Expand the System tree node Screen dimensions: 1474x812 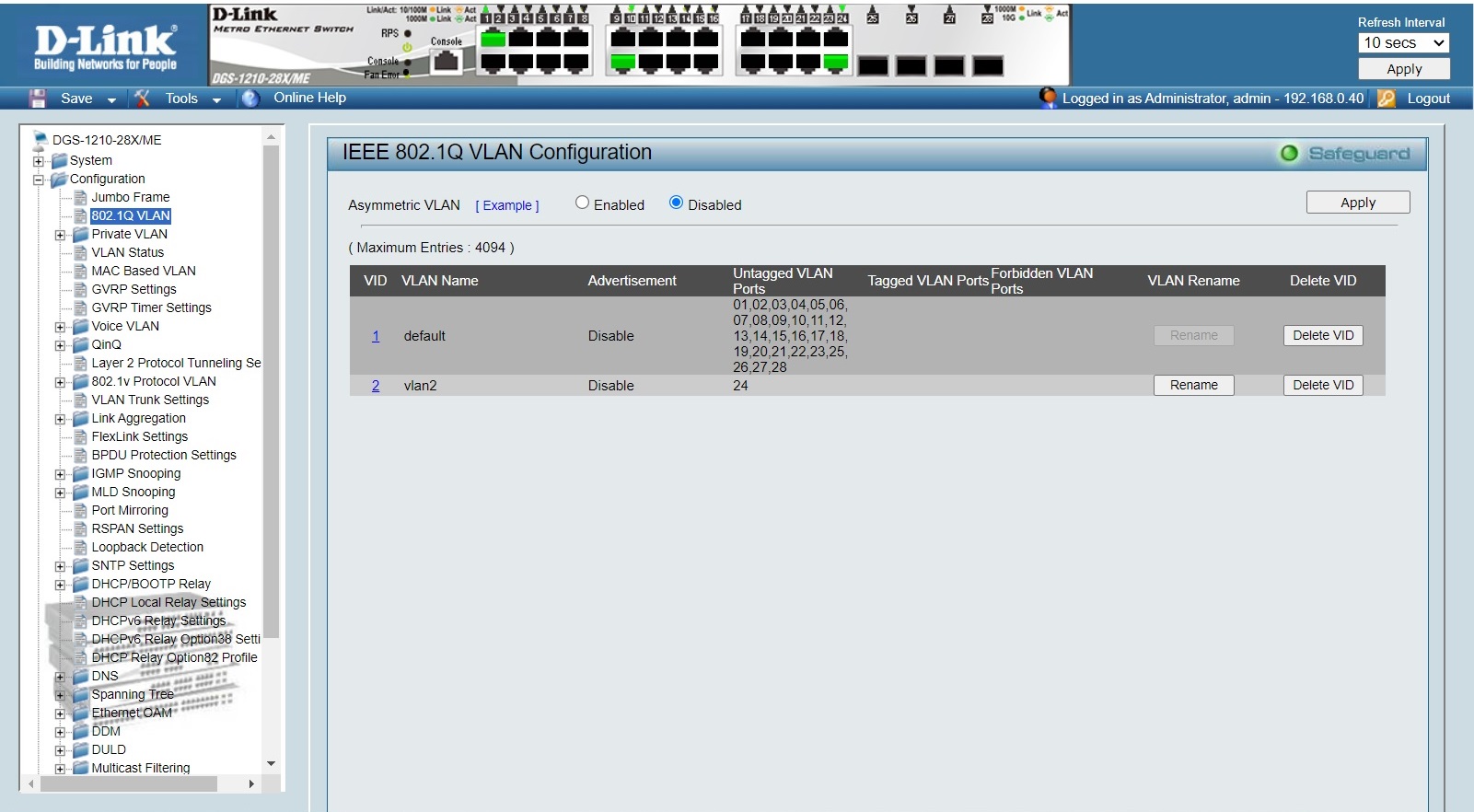point(39,161)
